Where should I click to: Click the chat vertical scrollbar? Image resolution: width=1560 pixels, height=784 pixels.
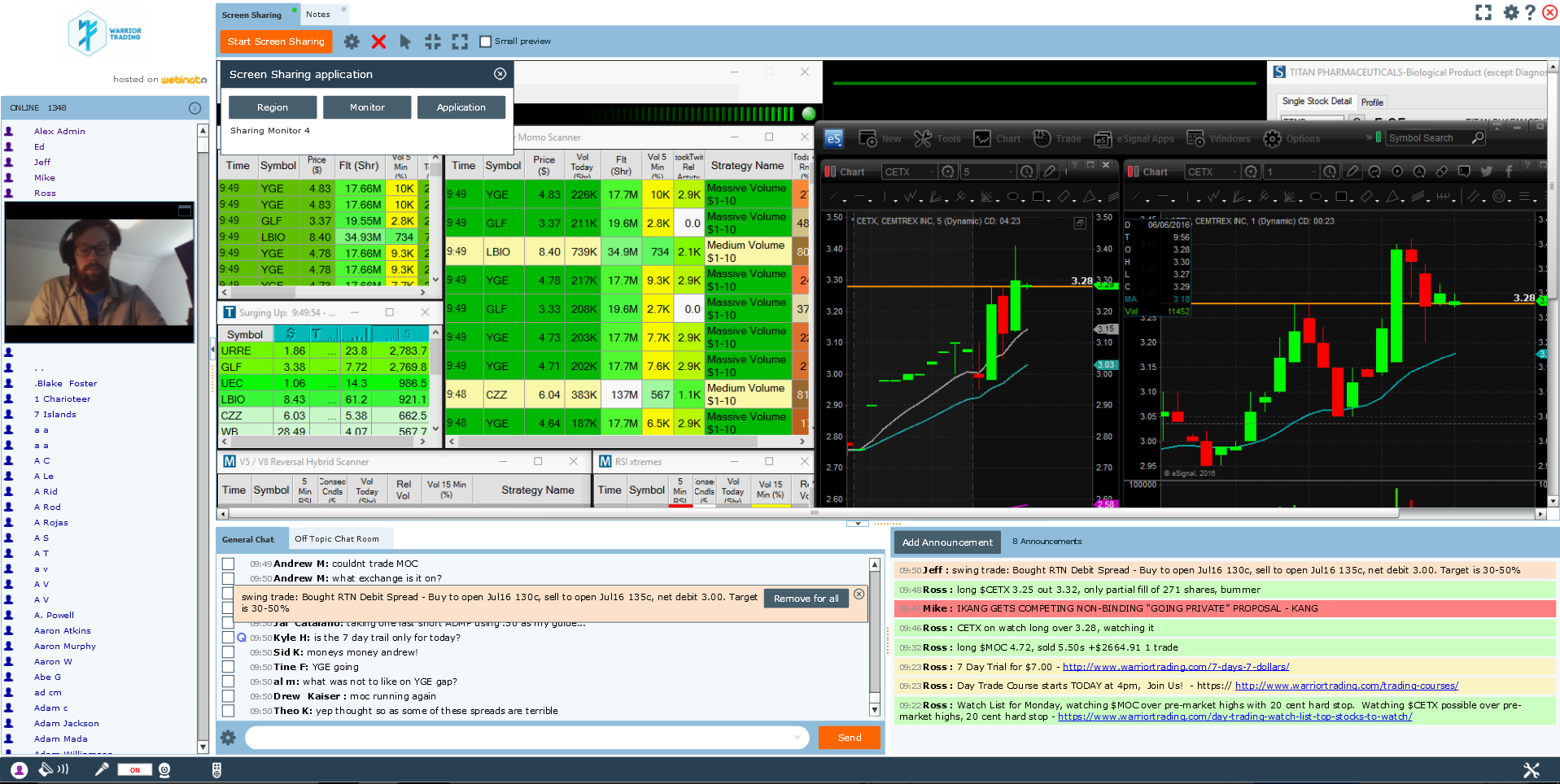click(x=875, y=637)
